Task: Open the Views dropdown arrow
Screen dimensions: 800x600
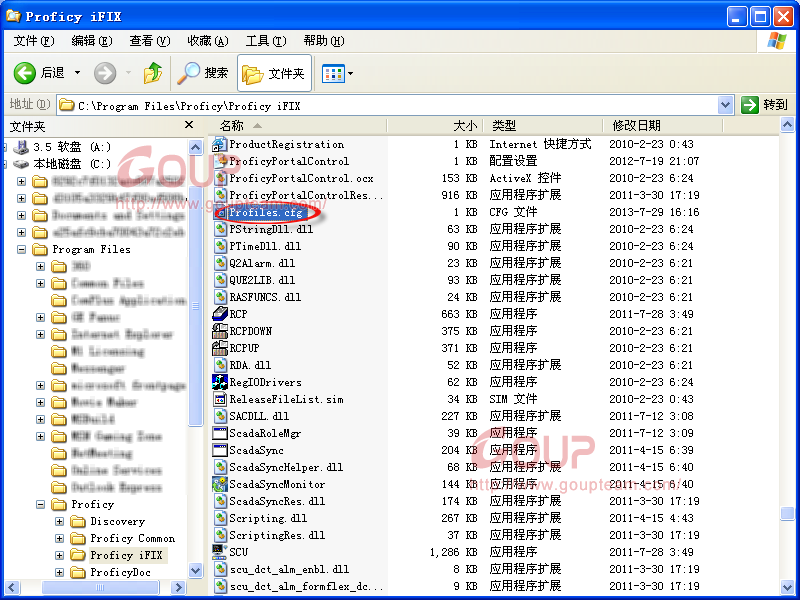Action: (351, 73)
